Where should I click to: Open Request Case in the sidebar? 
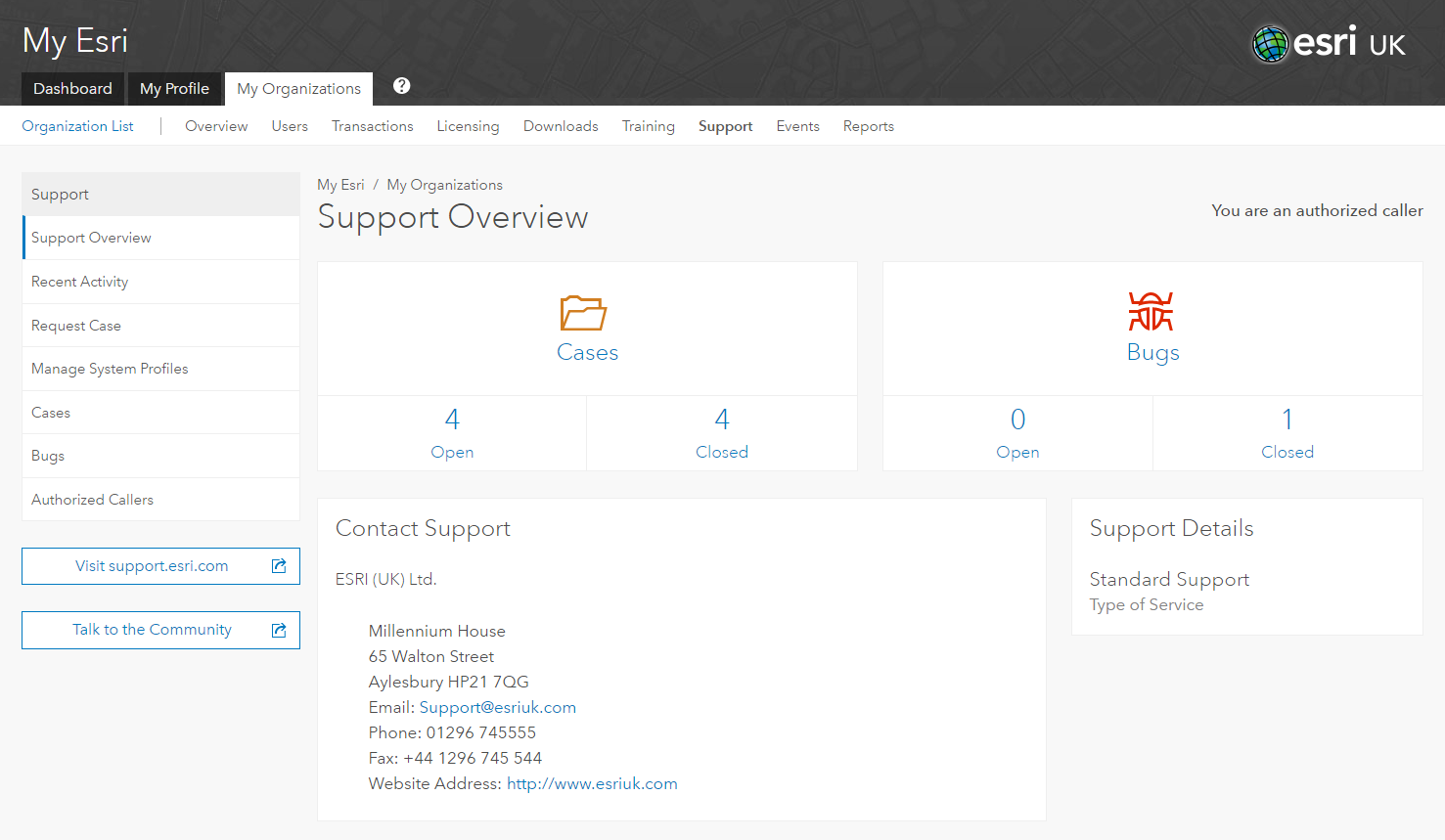pos(160,326)
